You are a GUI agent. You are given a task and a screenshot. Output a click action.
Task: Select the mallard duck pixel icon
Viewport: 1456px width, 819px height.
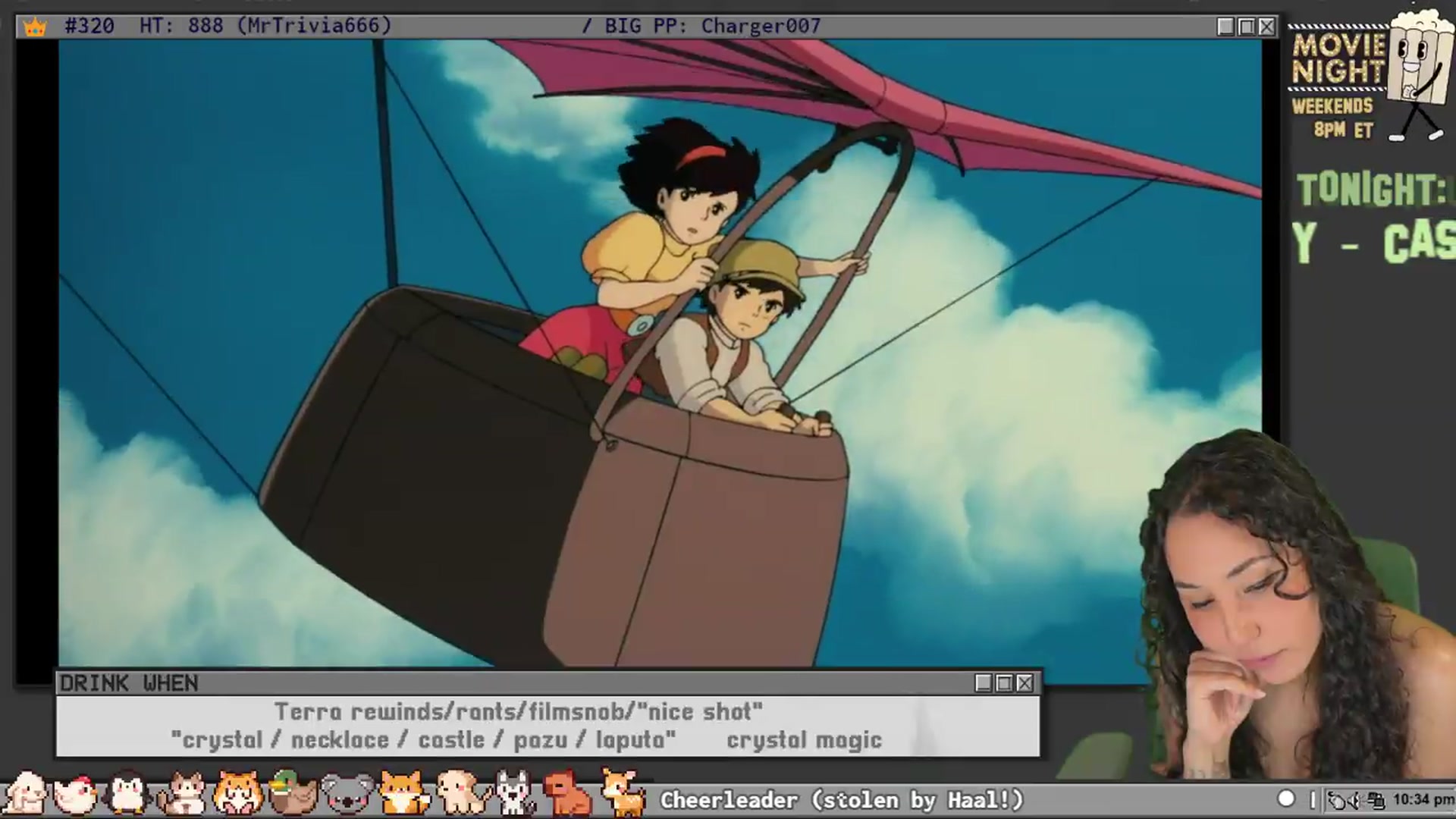click(x=292, y=793)
